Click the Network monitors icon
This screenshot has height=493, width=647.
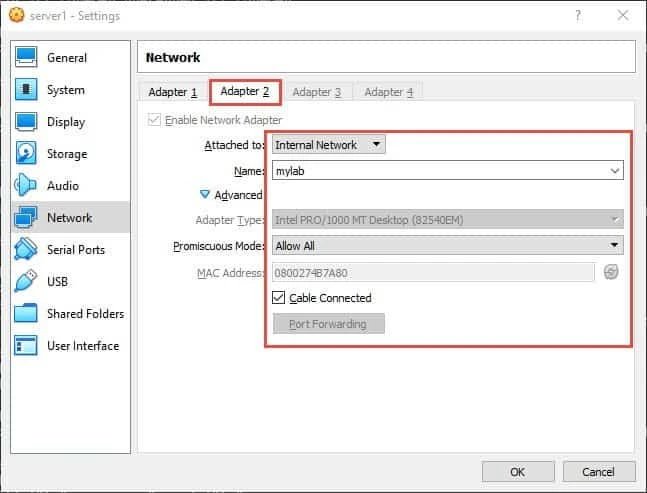click(x=26, y=217)
